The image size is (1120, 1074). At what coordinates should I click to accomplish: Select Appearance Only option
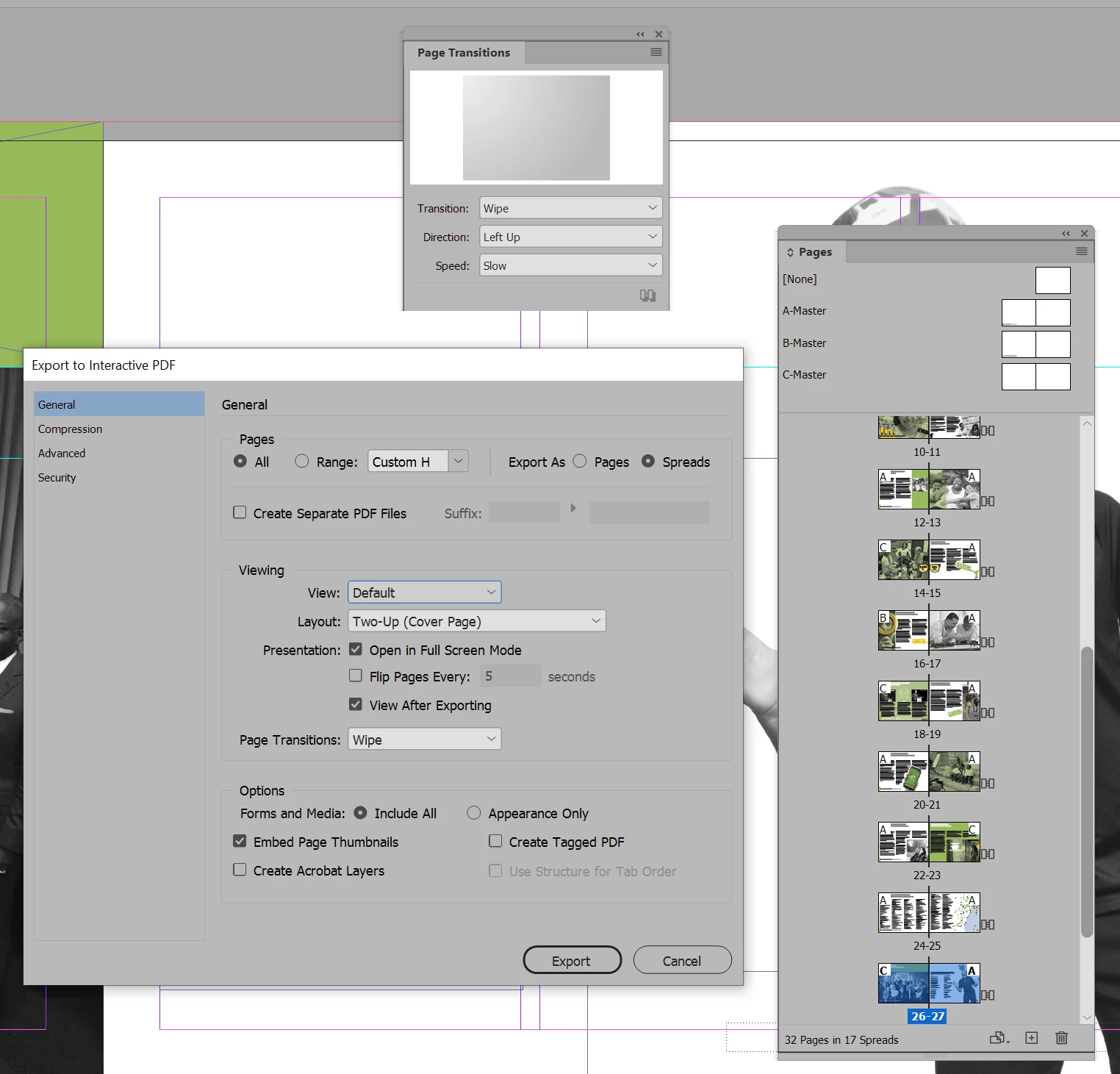click(474, 812)
